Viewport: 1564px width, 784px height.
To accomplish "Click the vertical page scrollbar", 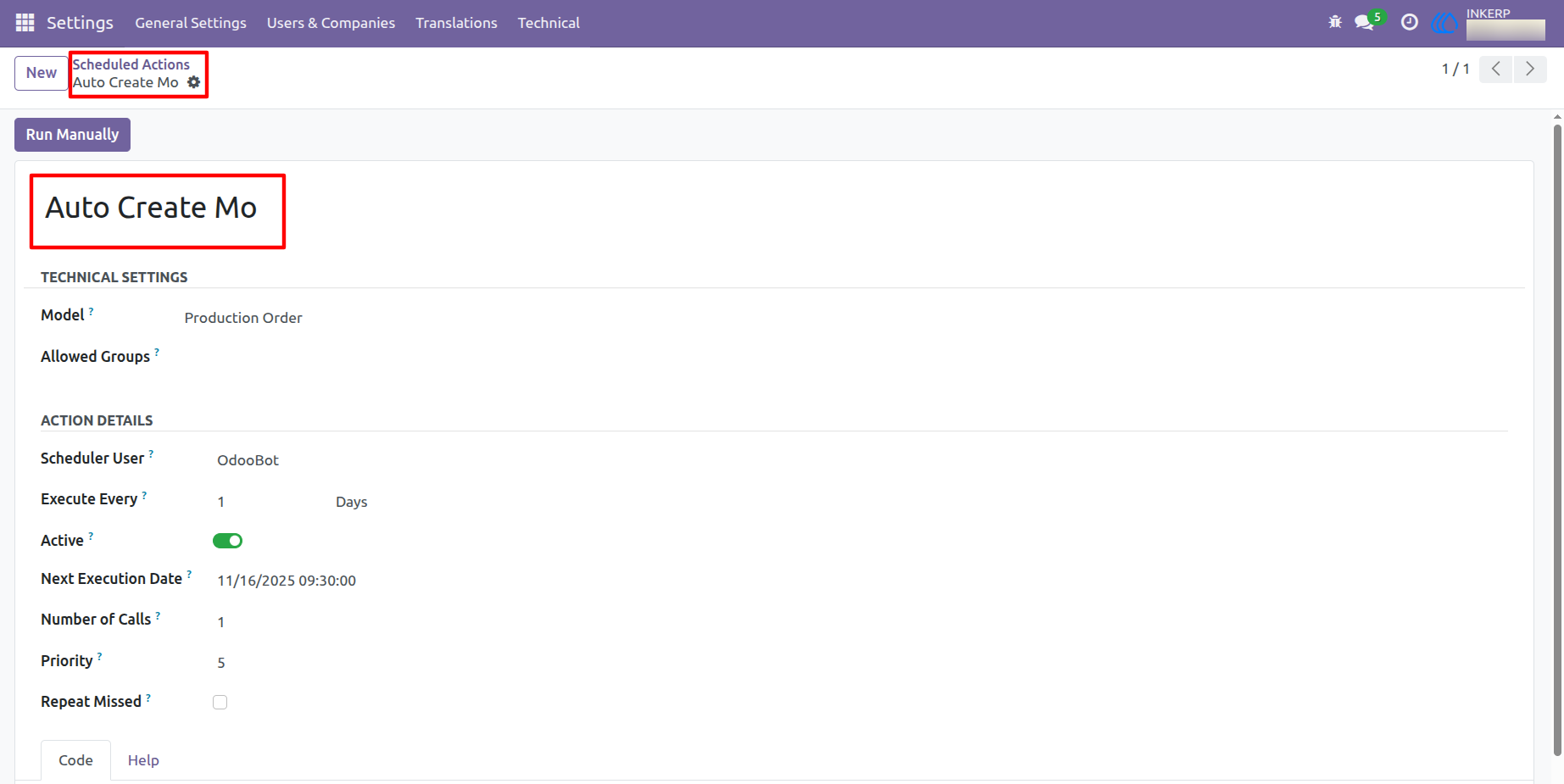I will click(x=1557, y=441).
